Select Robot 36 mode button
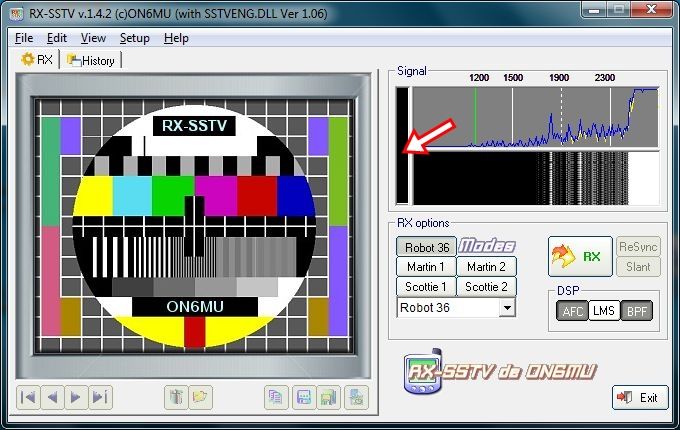Image resolution: width=680 pixels, height=430 pixels. pos(426,247)
